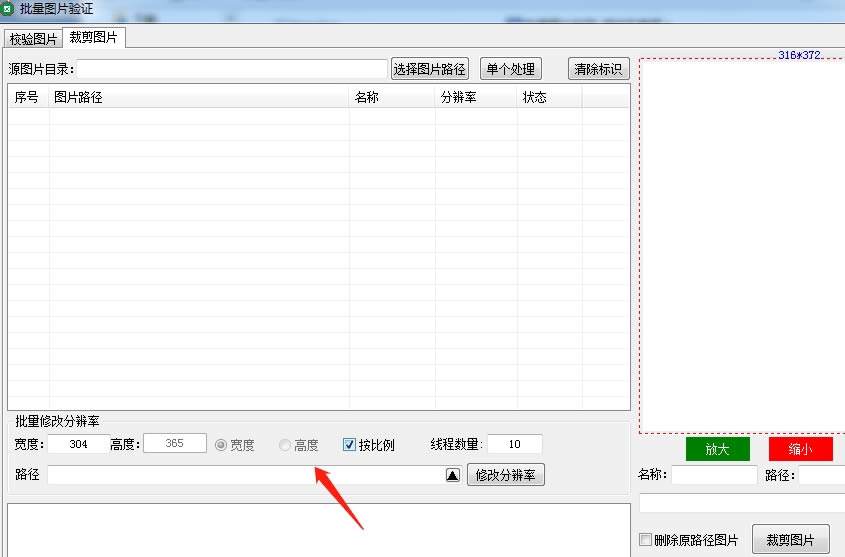The height and width of the screenshot is (557, 845).
Task: Click the 选择图片路径 button
Action: click(430, 69)
